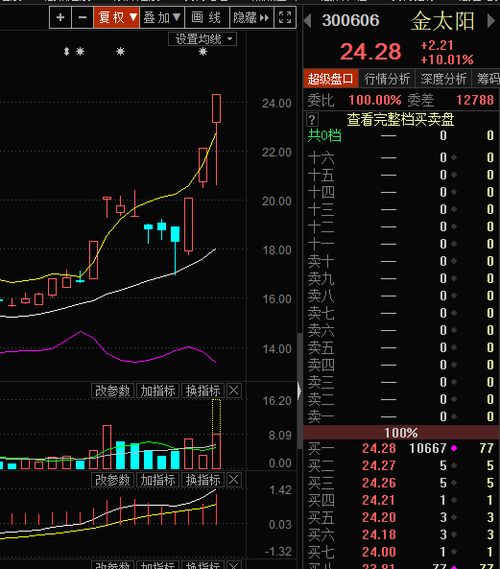The height and width of the screenshot is (569, 500).
Task: Switch to 行情分析 tab
Action: tap(387, 78)
